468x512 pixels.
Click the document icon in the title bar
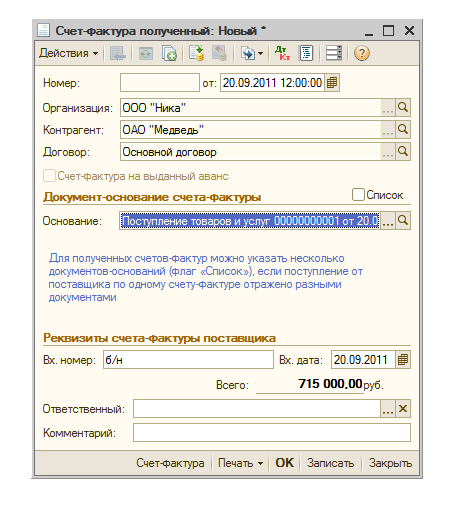(x=44, y=30)
